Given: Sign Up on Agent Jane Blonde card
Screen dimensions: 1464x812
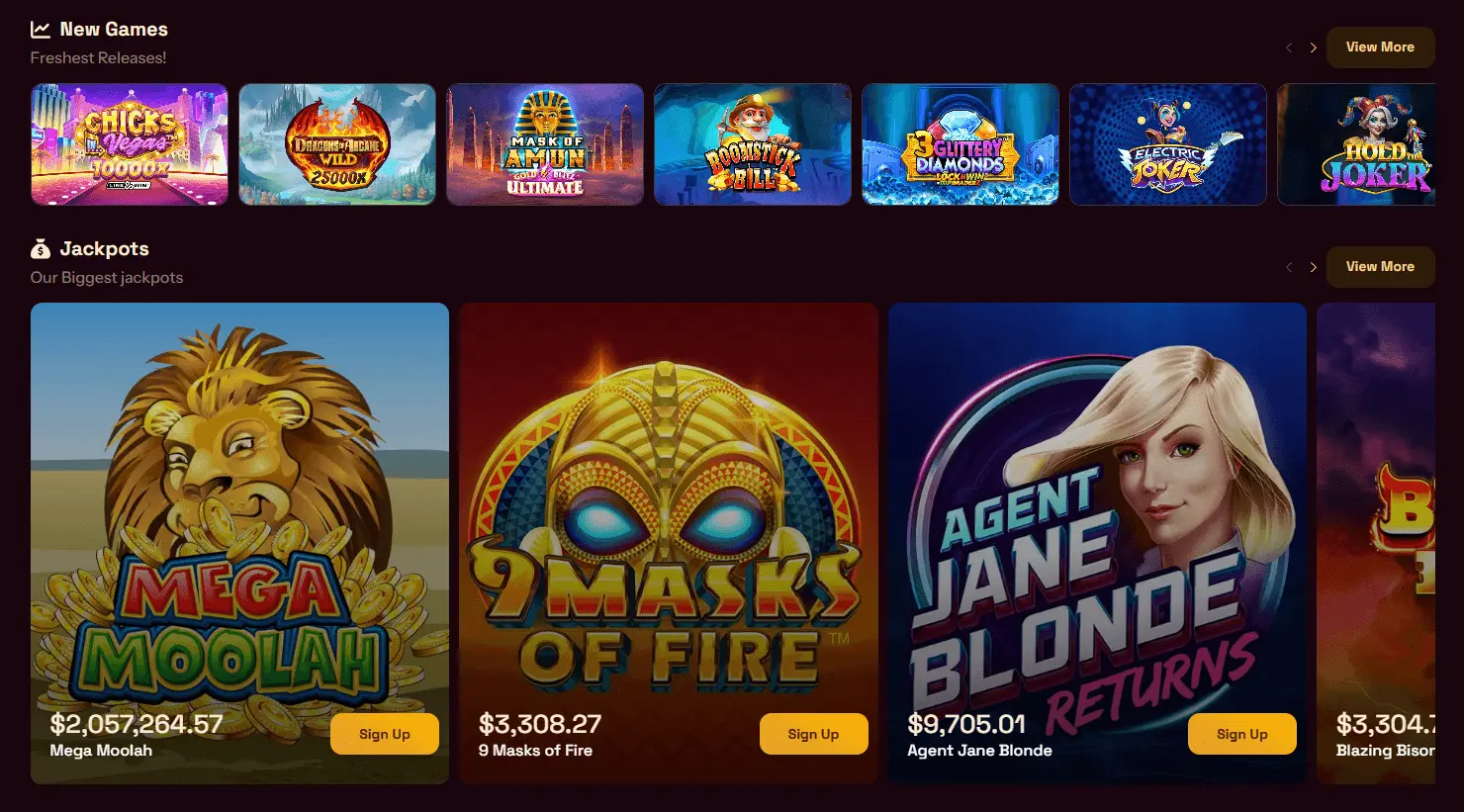Looking at the screenshot, I should 1242,734.
